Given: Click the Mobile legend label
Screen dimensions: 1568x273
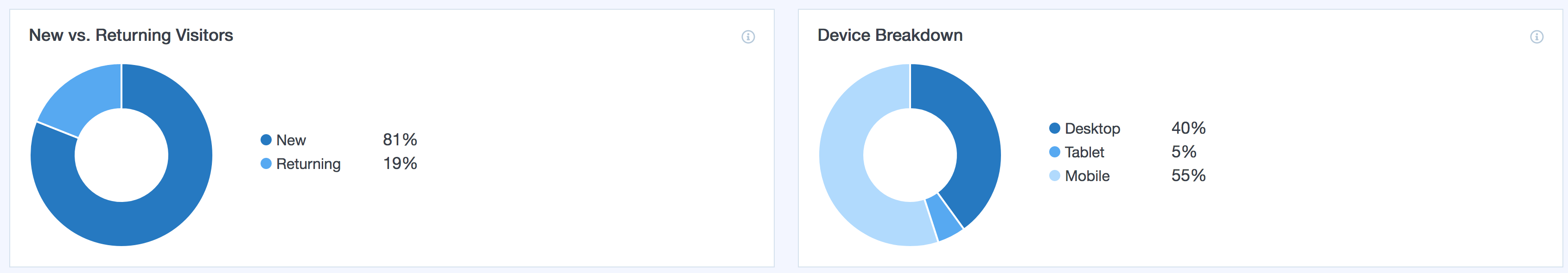Looking at the screenshot, I should 1087,176.
